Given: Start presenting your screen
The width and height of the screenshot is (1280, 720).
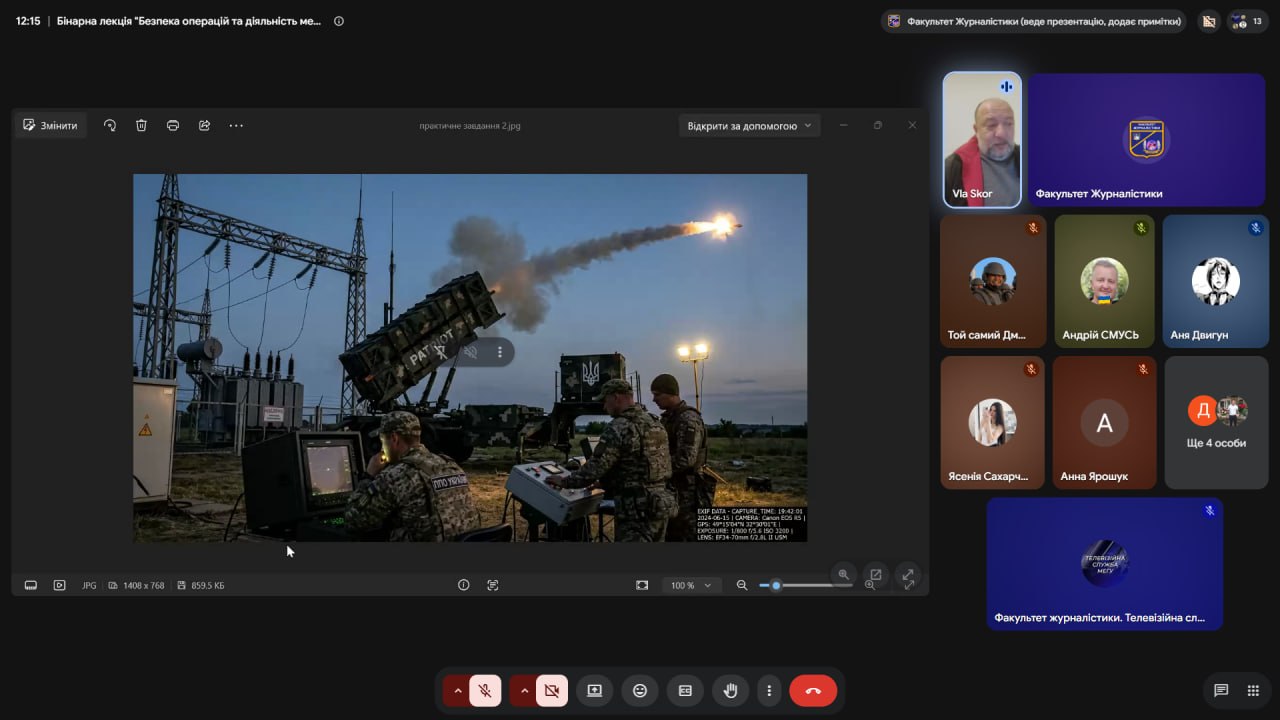Looking at the screenshot, I should coord(594,690).
